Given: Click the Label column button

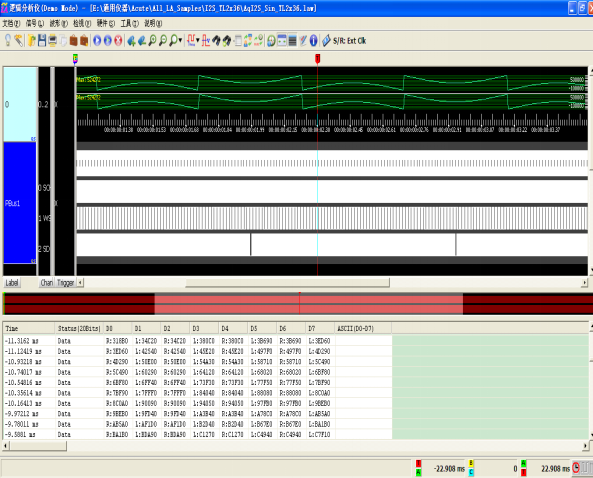Looking at the screenshot, I should tap(12, 282).
